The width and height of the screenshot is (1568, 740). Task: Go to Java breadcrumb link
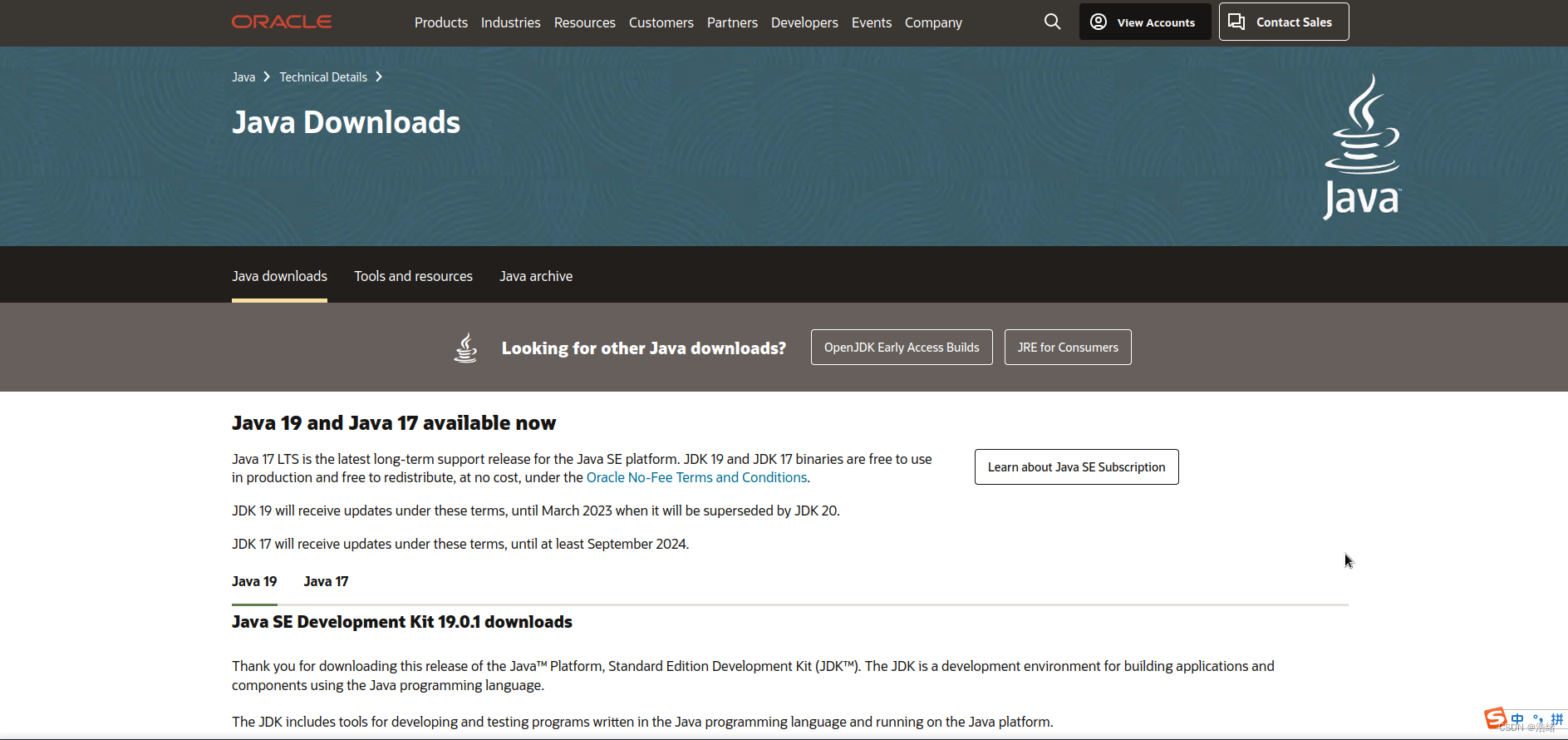(243, 77)
